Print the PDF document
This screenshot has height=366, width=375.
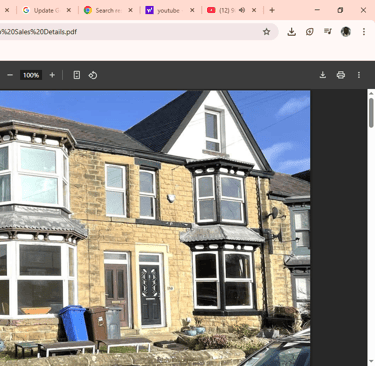click(341, 75)
